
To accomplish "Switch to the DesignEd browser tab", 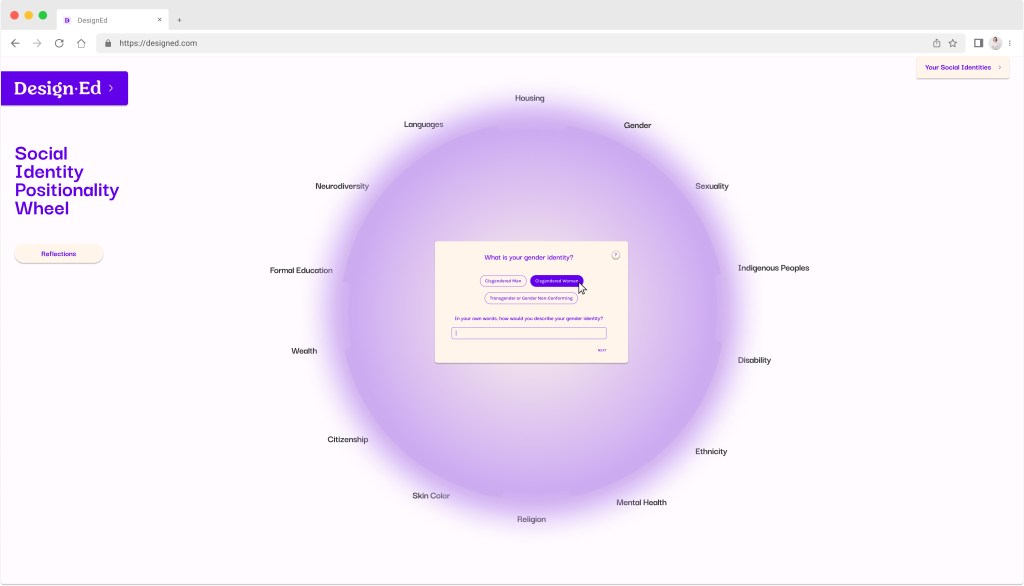I will point(110,19).
